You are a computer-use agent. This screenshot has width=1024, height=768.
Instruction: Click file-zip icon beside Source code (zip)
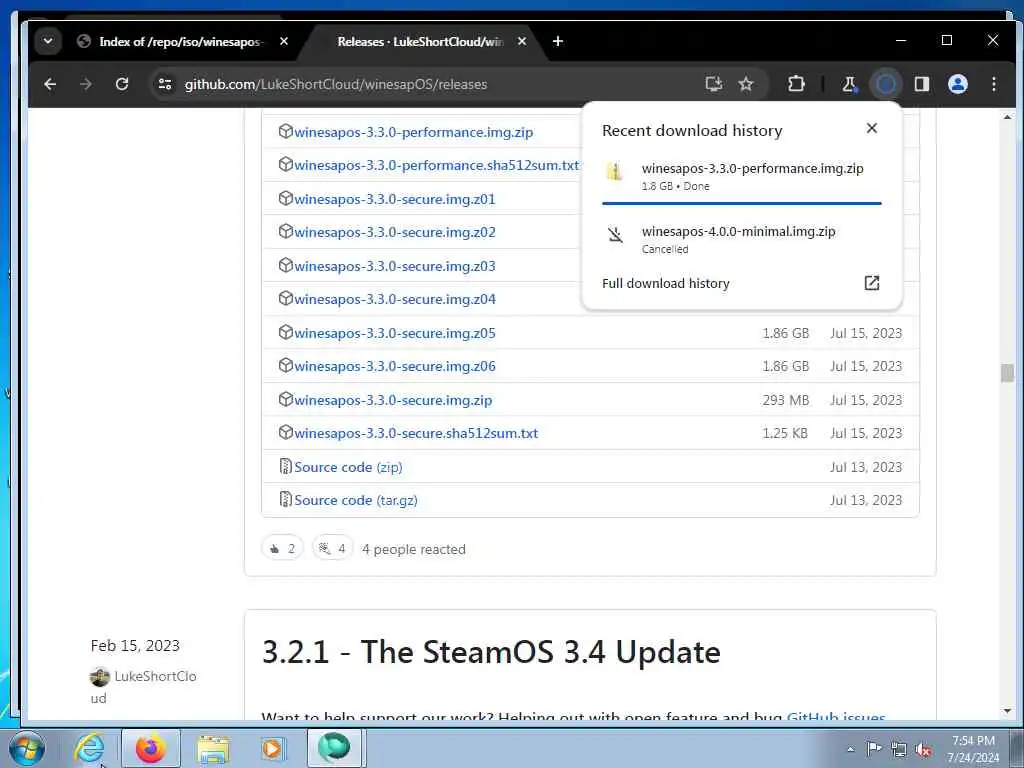[285, 466]
